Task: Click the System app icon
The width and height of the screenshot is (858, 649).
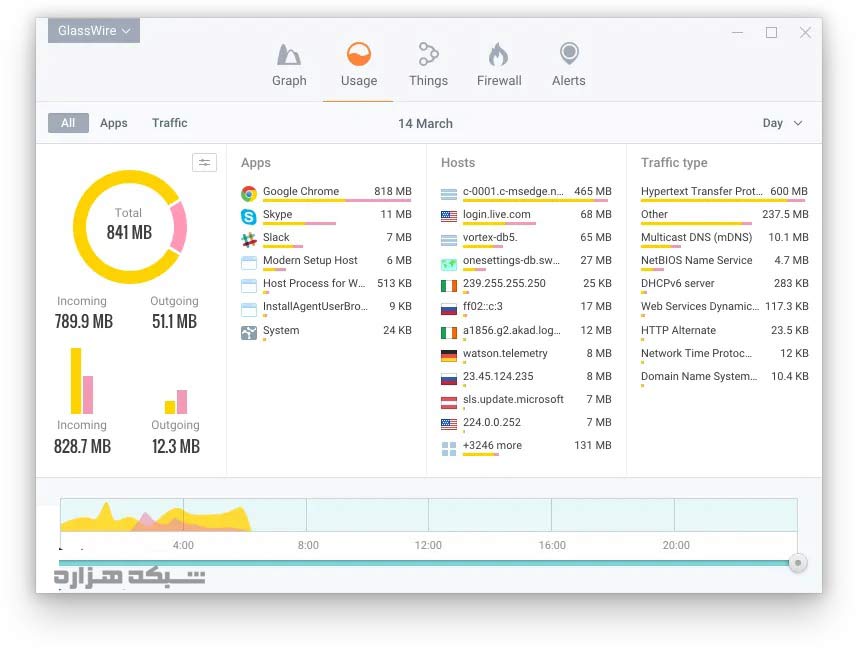Action: [249, 333]
